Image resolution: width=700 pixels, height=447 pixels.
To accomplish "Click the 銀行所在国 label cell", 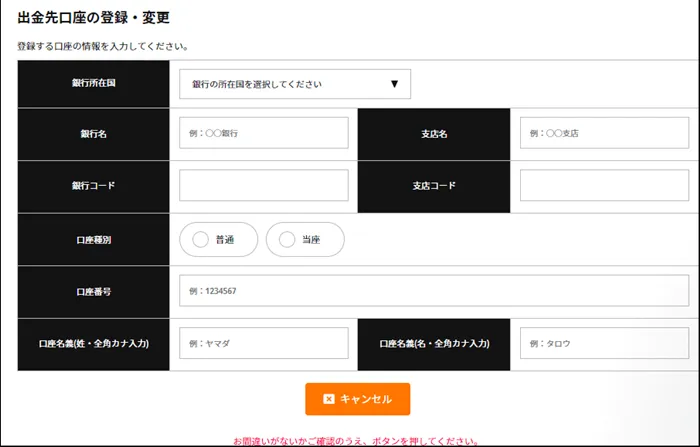I will coord(94,84).
